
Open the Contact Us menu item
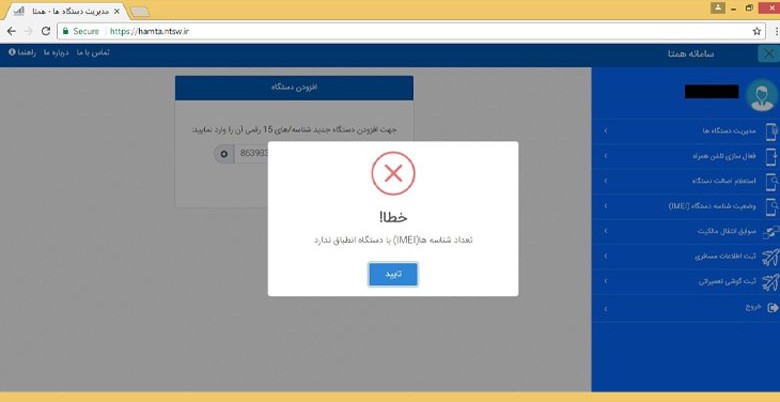(x=93, y=53)
